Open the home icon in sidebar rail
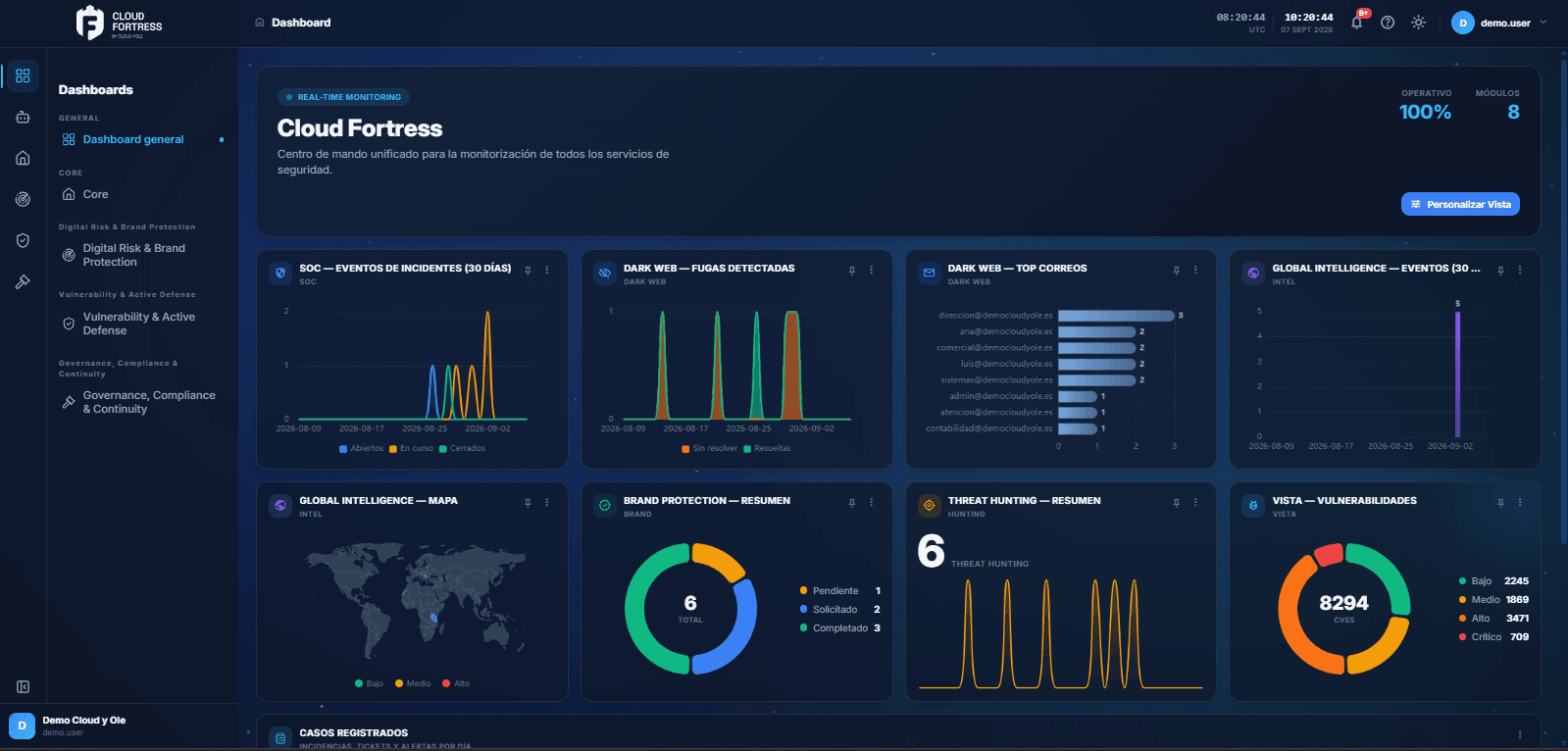 (23, 158)
